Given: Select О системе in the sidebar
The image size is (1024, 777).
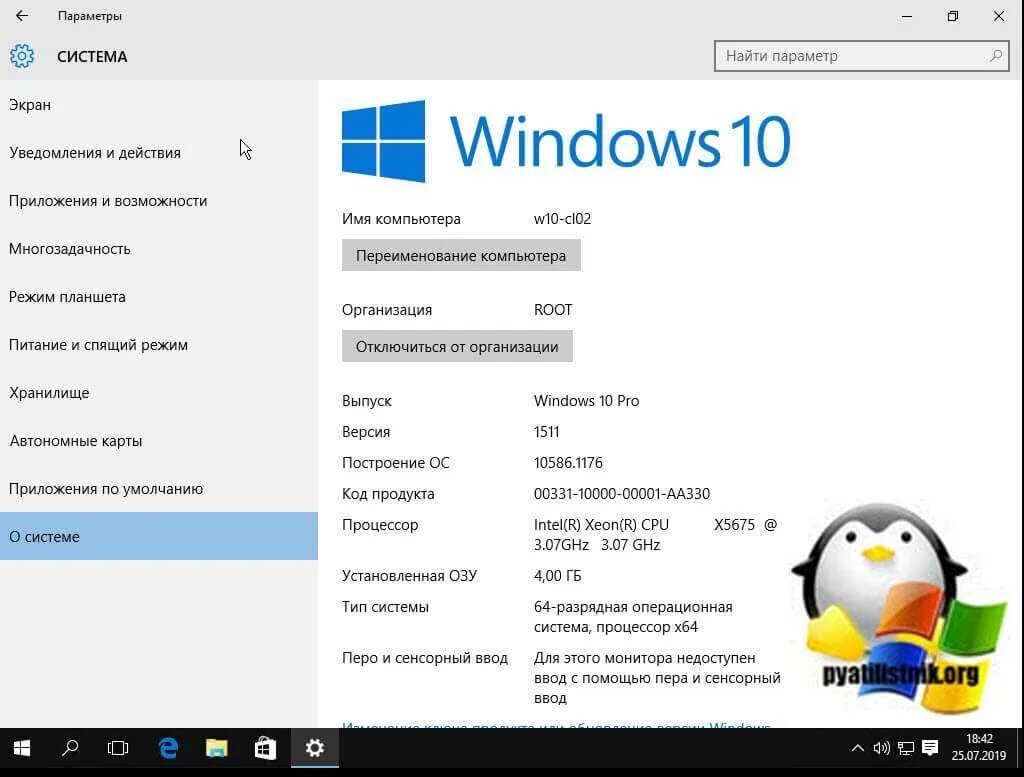Looking at the screenshot, I should [159, 536].
